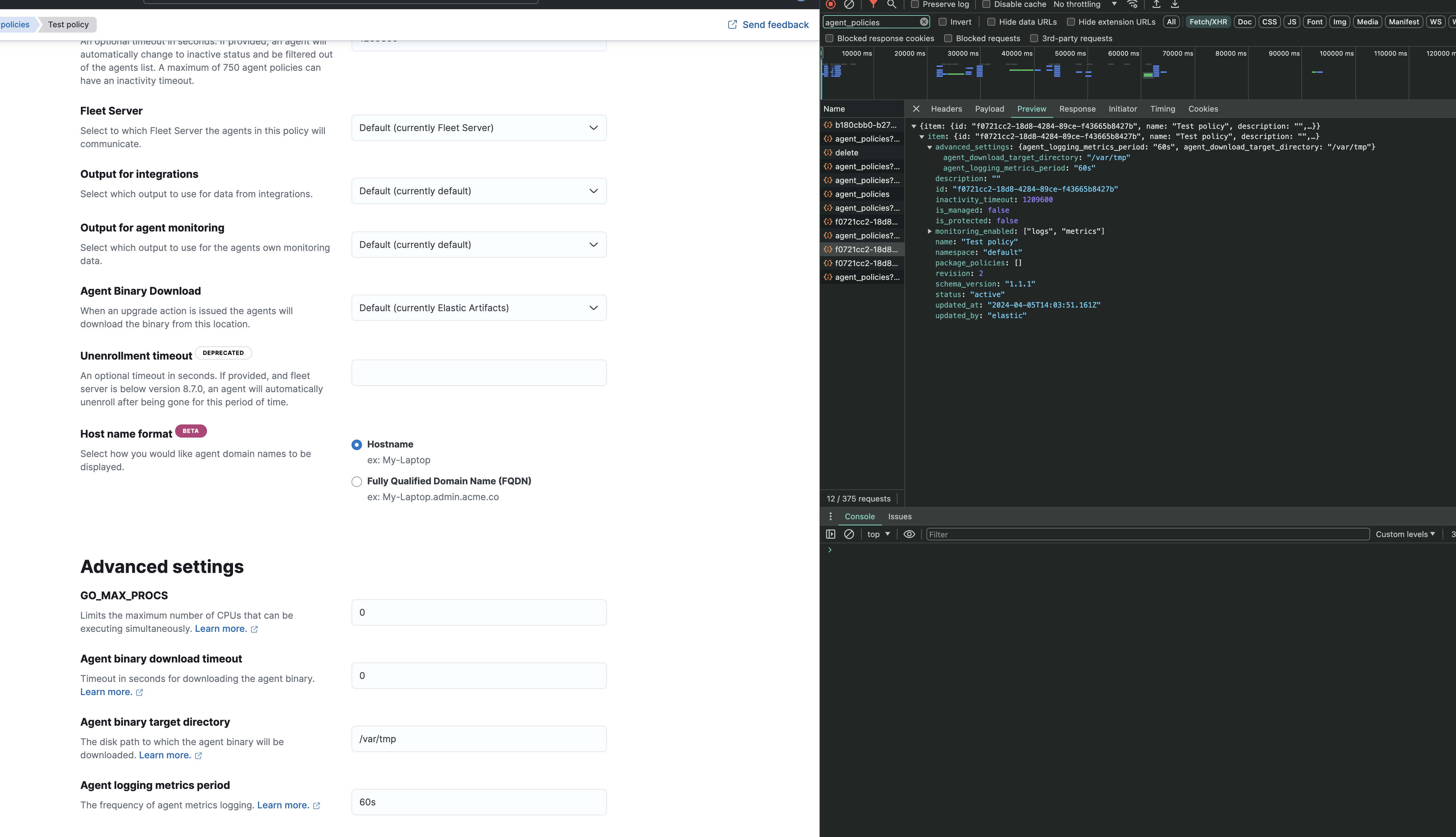This screenshot has height=837, width=1456.
Task: Enable Disable cache checkbox
Action: point(986,4)
